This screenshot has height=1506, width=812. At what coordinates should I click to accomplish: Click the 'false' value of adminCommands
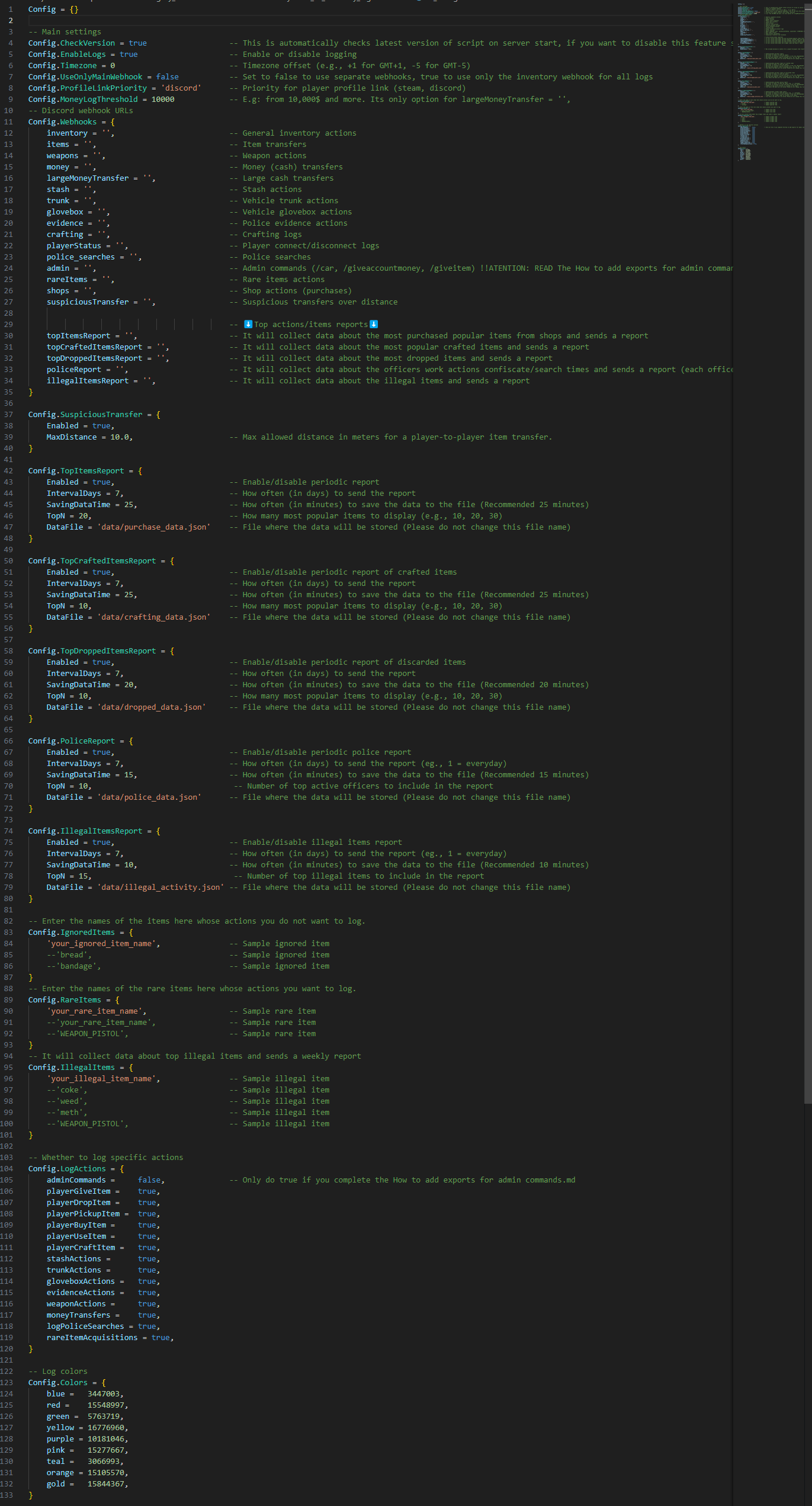[149, 1180]
